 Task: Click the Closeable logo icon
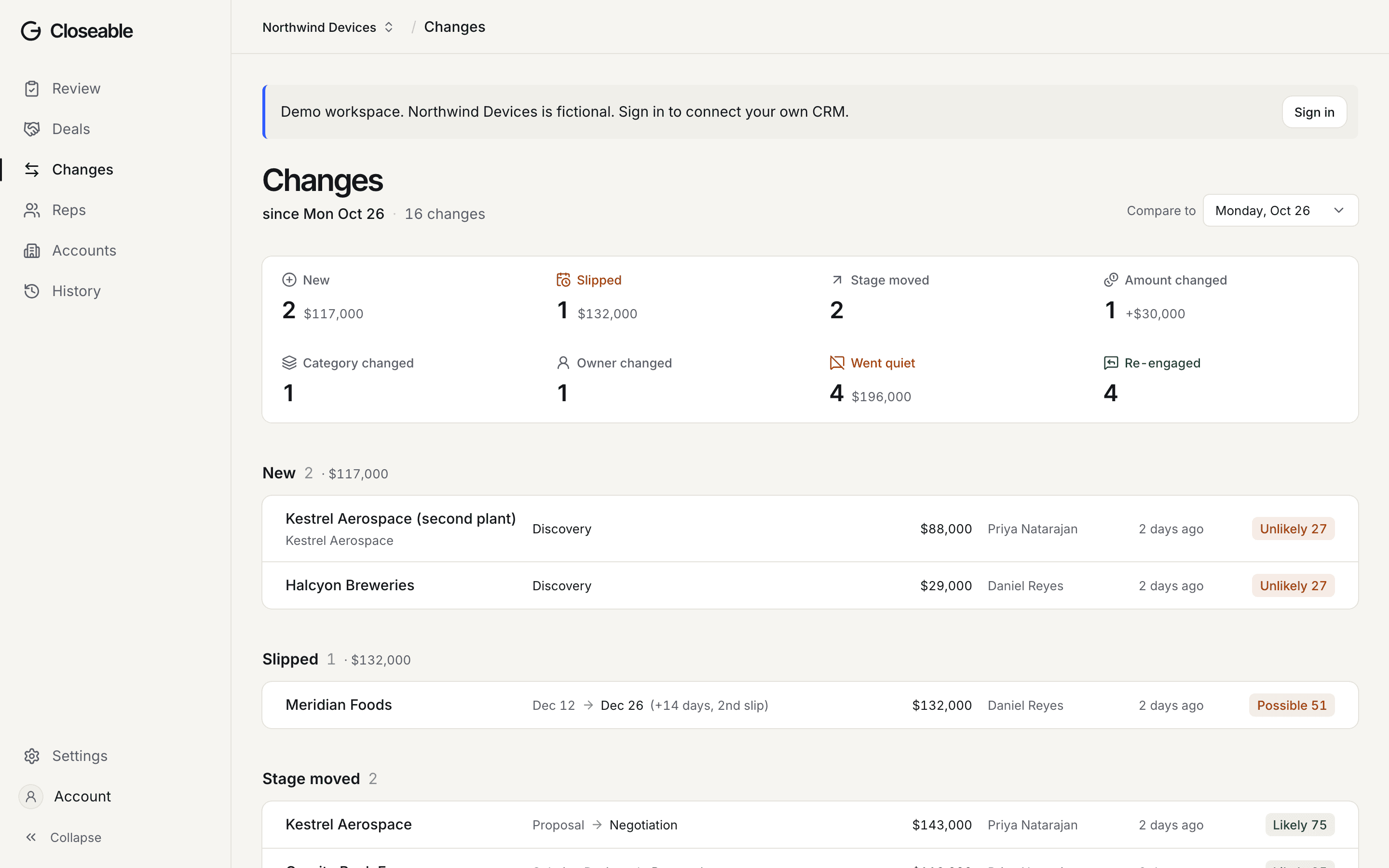click(31, 31)
